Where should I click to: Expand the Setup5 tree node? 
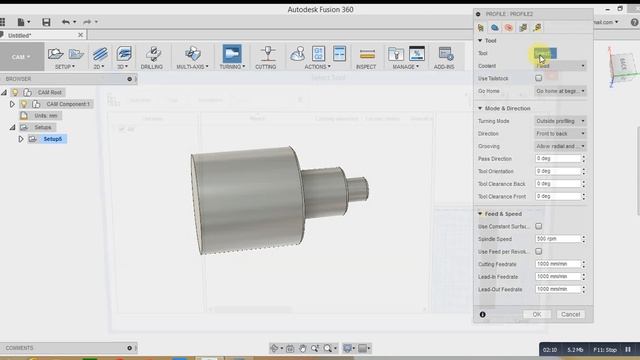point(21,139)
